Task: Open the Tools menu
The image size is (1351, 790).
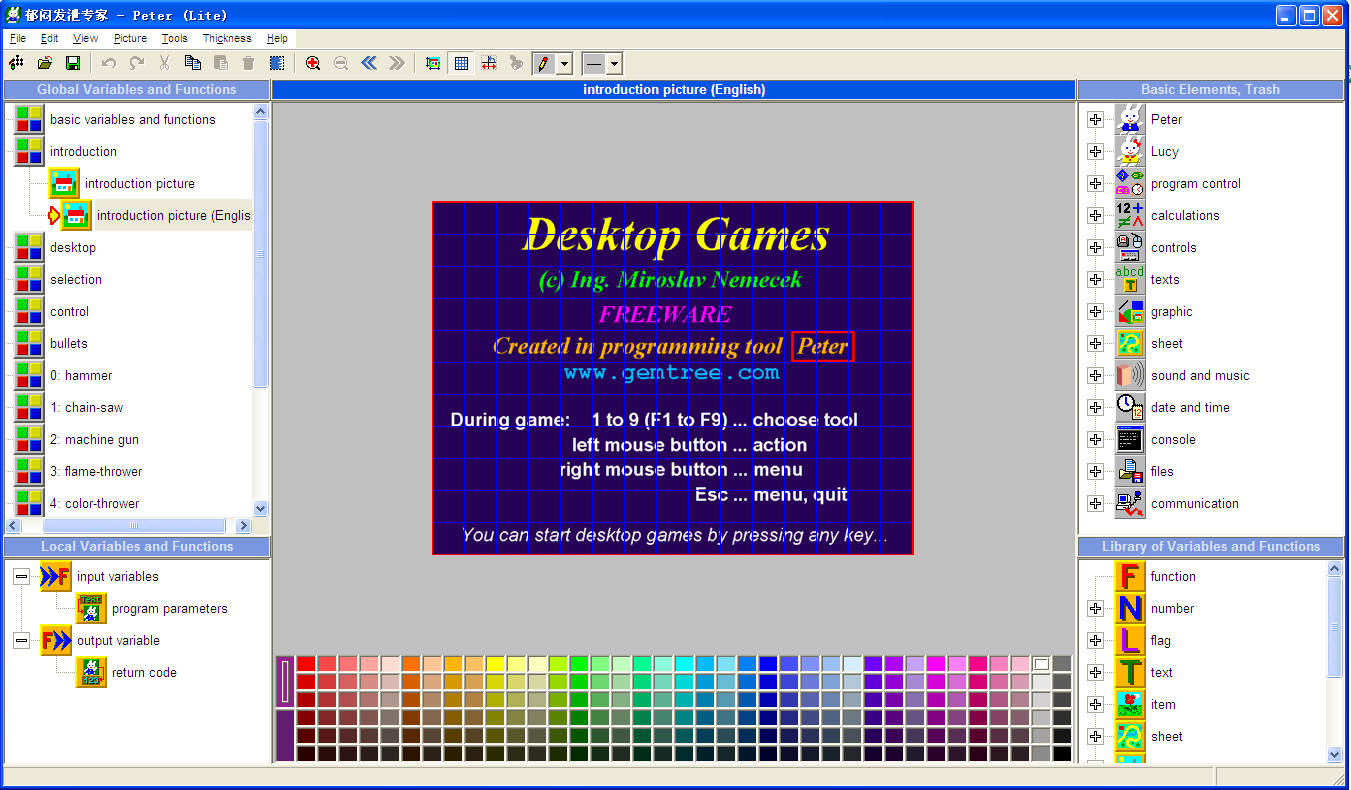Action: [x=175, y=38]
